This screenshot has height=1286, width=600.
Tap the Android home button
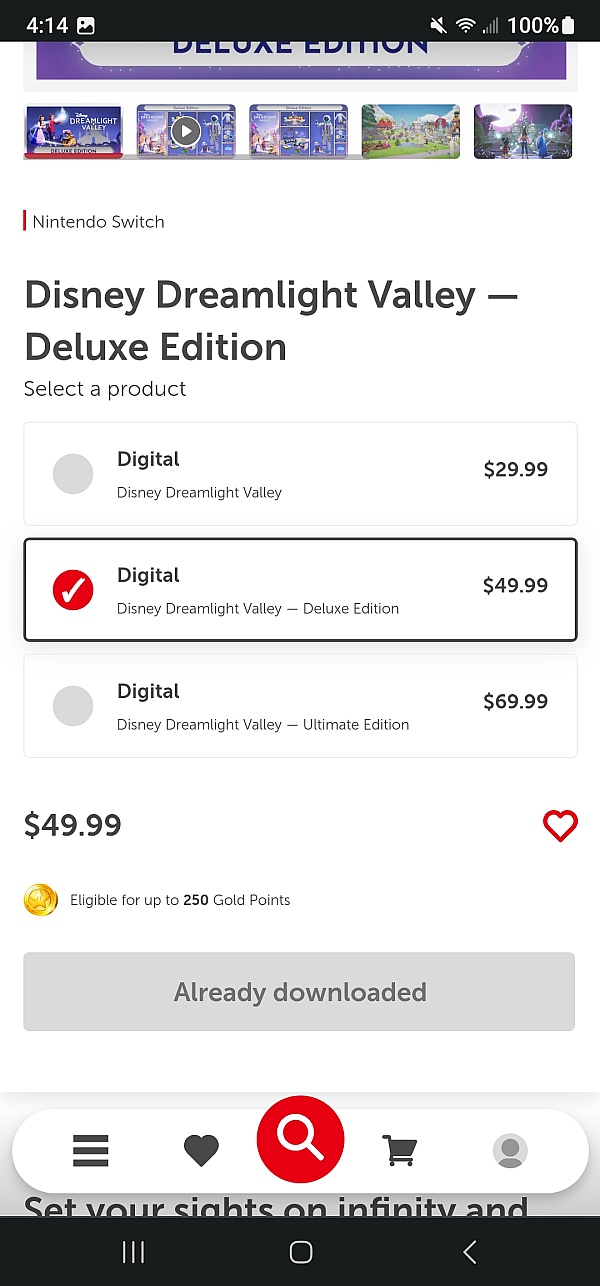tap(300, 1252)
